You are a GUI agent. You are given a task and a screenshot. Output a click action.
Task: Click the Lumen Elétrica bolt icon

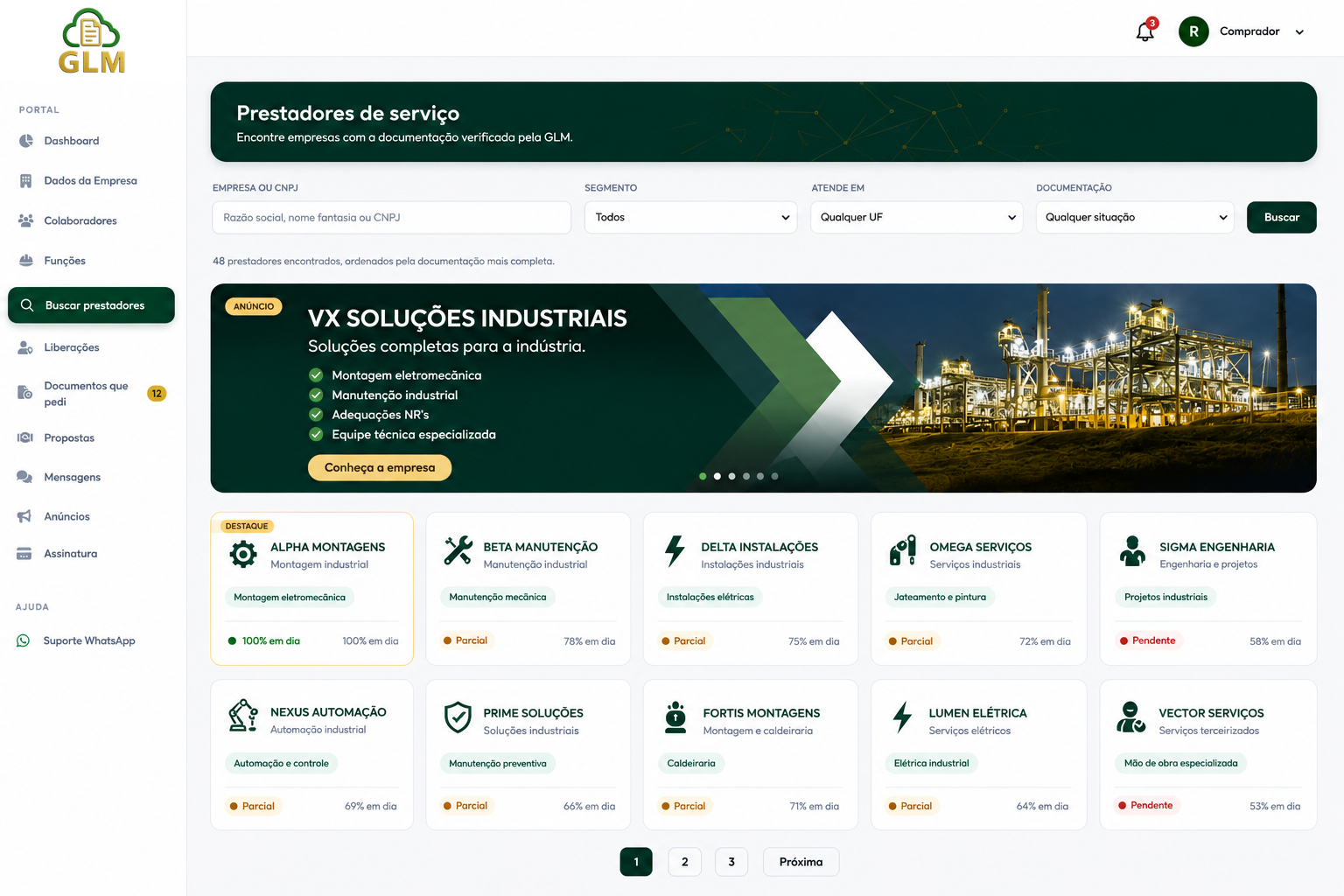[902, 717]
